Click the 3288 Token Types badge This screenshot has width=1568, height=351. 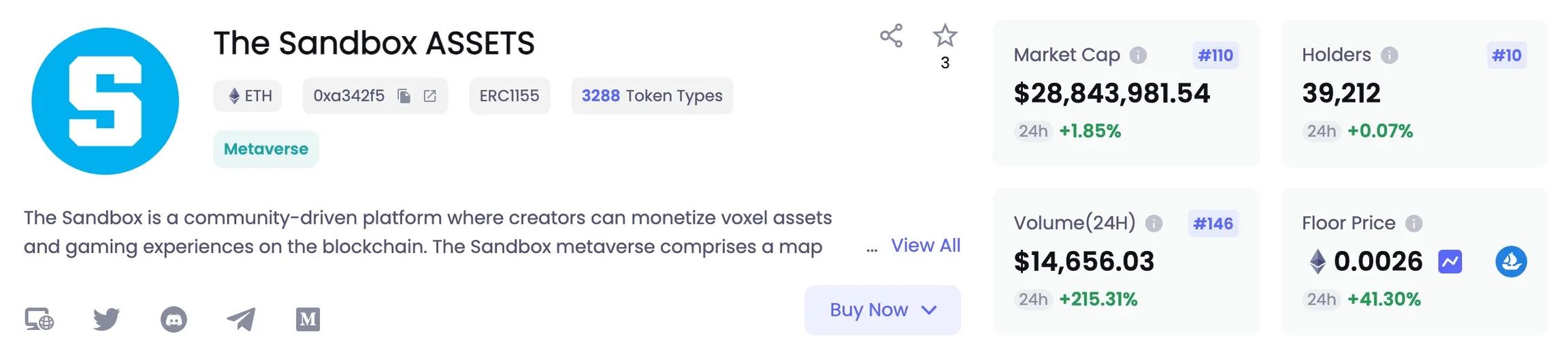click(x=651, y=96)
